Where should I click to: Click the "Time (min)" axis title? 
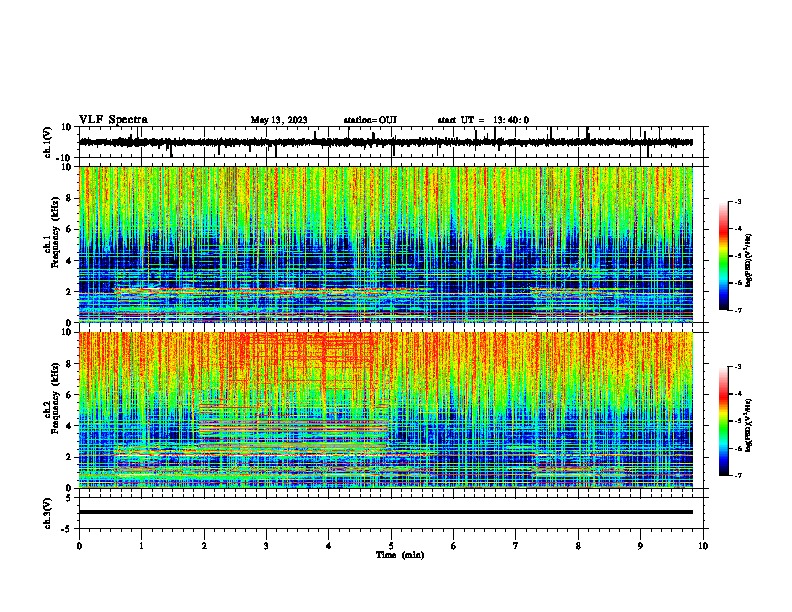pos(400,555)
